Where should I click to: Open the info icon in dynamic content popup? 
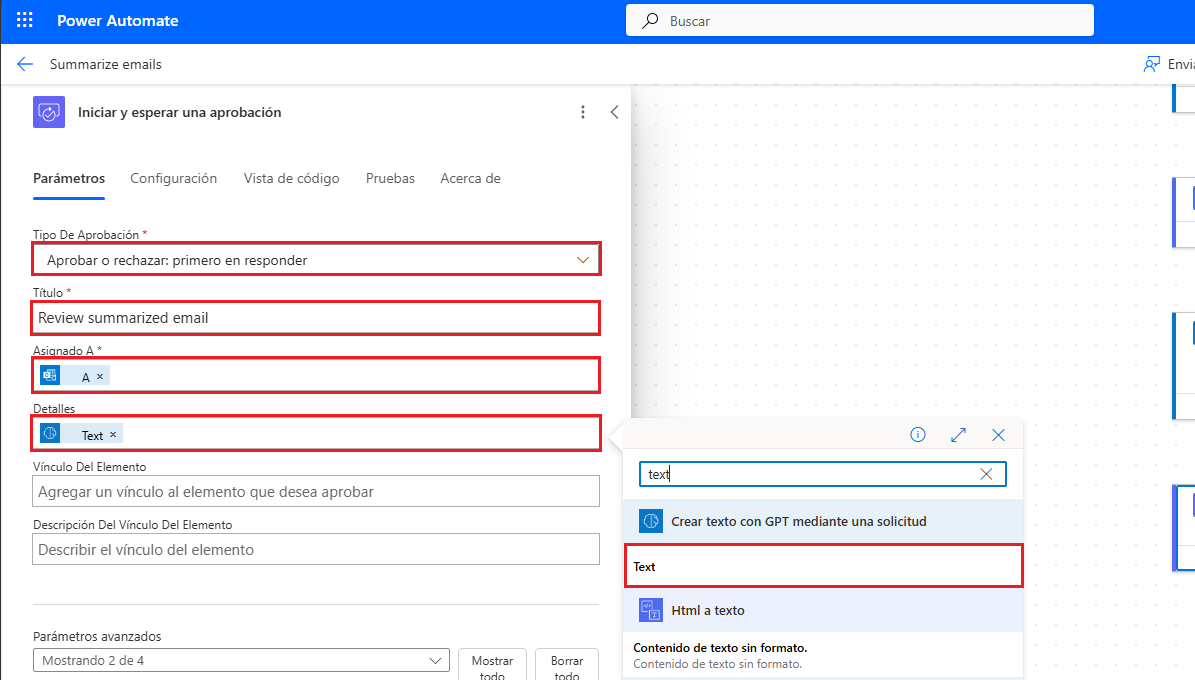[918, 435]
